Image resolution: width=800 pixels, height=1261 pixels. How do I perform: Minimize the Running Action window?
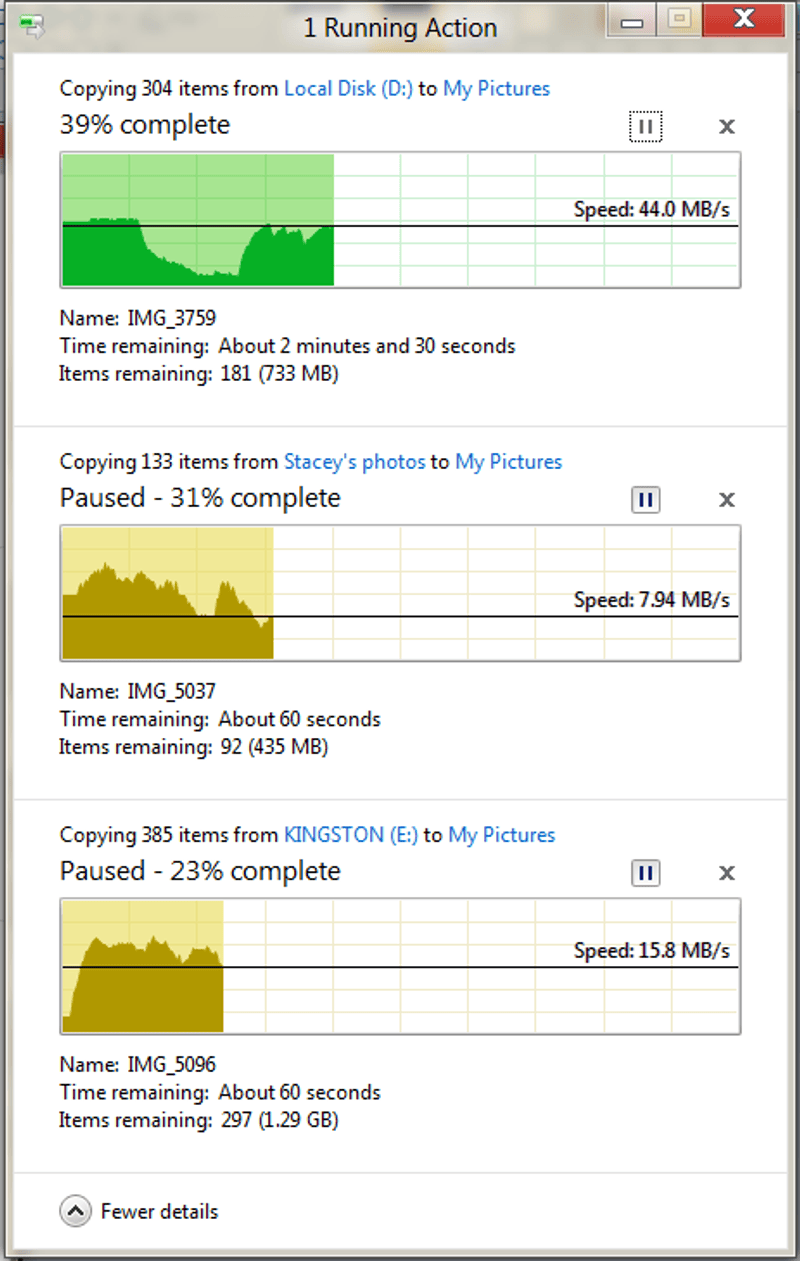632,20
